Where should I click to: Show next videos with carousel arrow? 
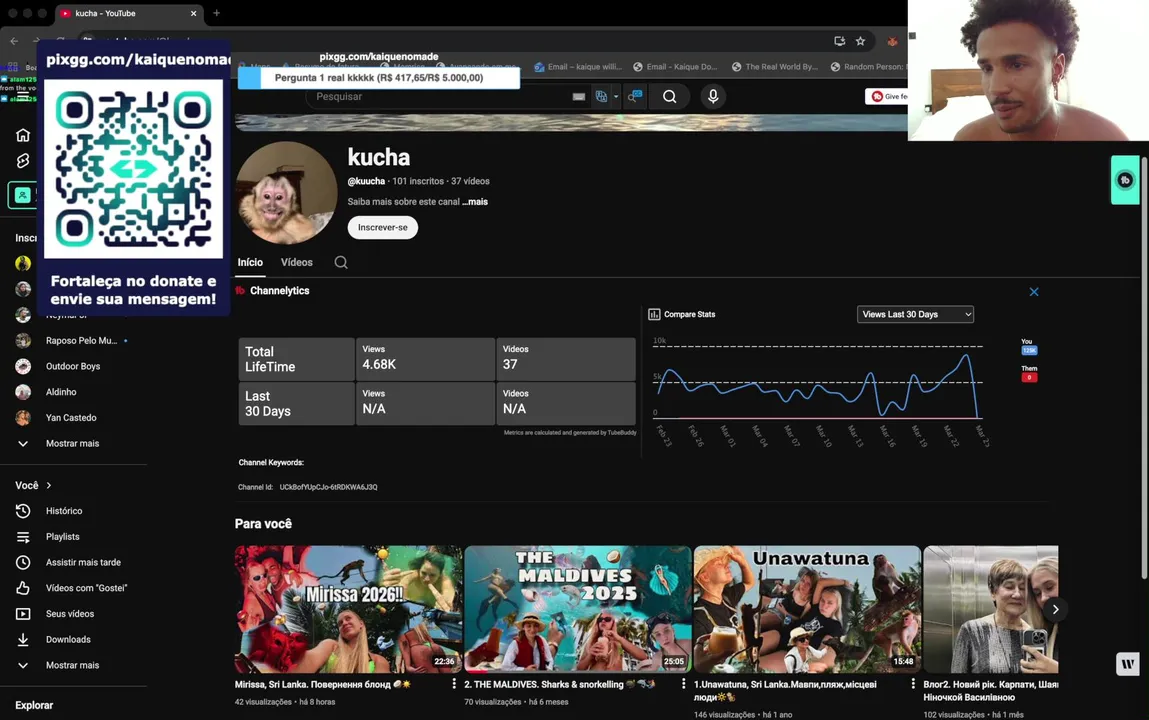tap(1055, 609)
